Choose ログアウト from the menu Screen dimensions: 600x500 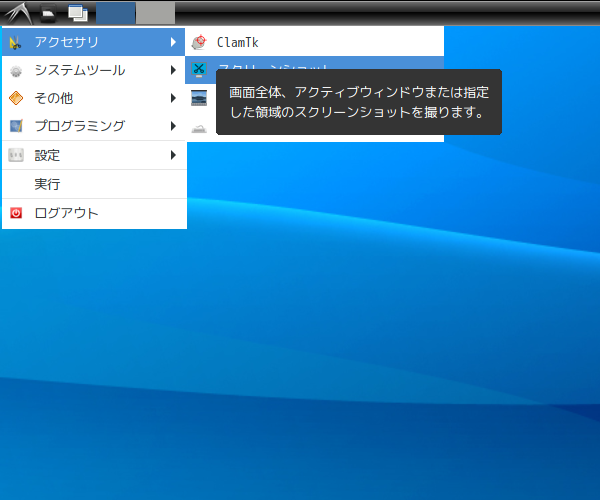[x=94, y=213]
